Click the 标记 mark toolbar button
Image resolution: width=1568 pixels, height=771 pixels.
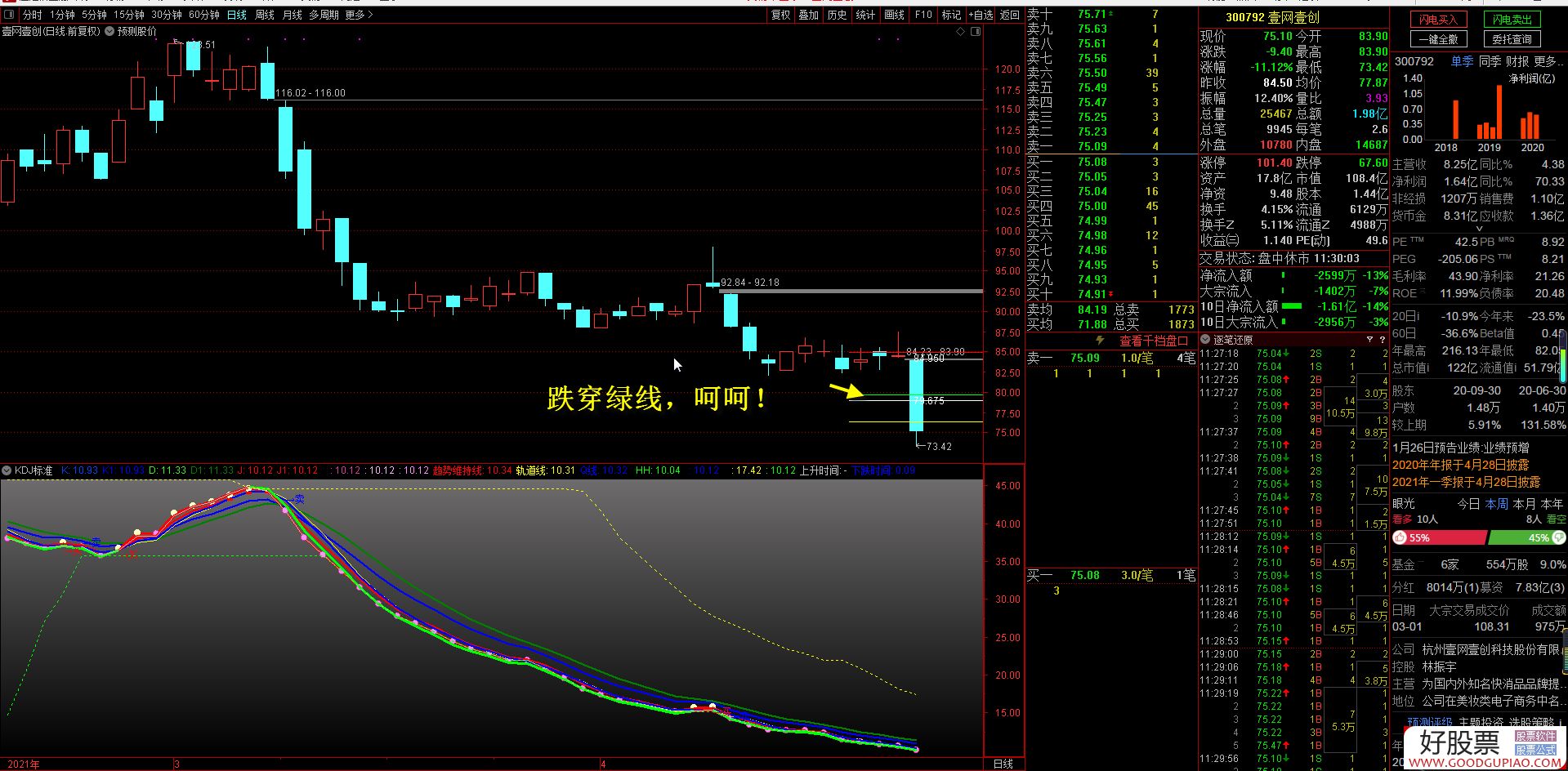pos(951,15)
